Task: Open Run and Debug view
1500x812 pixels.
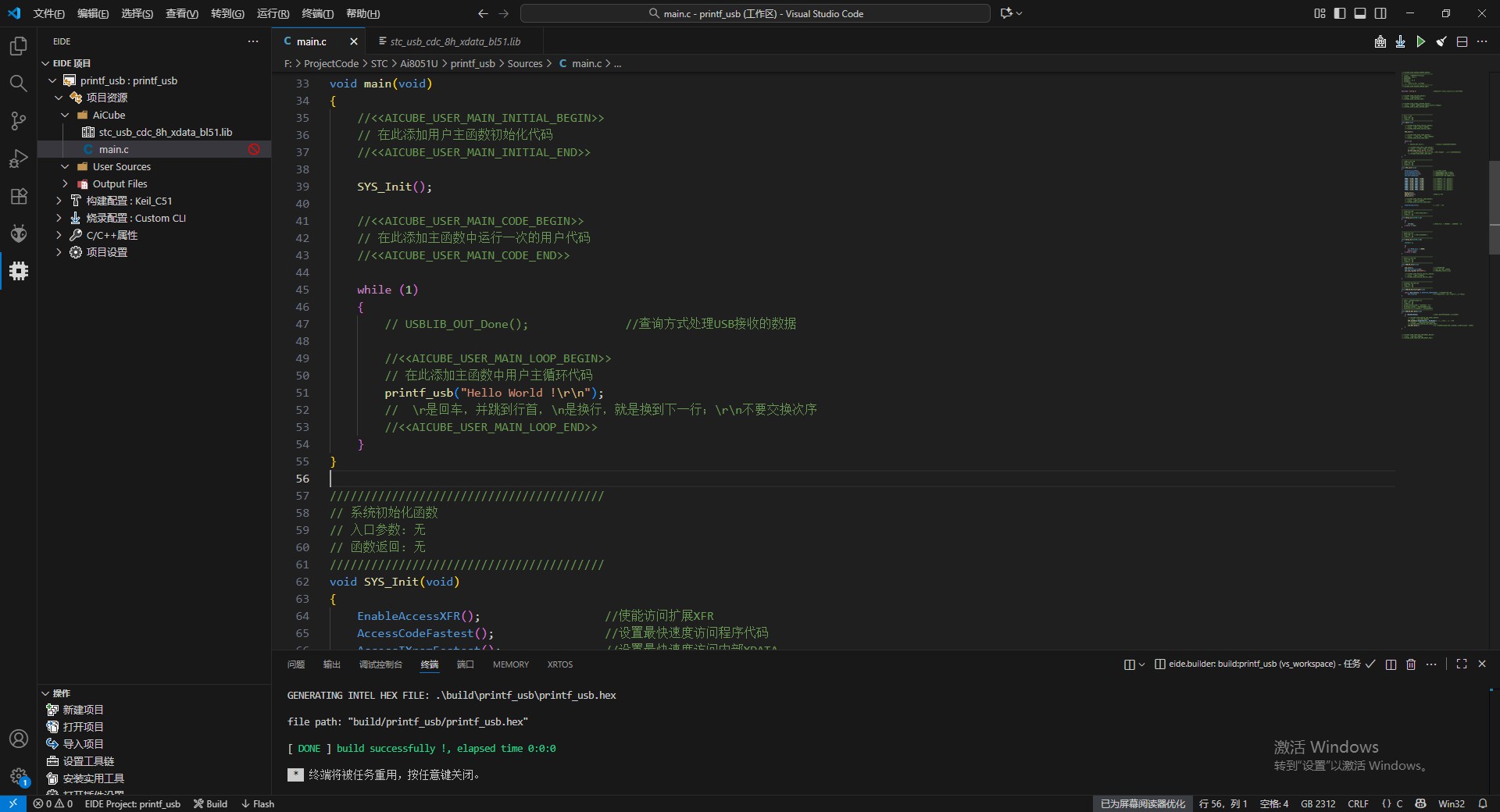Action: pos(18,158)
